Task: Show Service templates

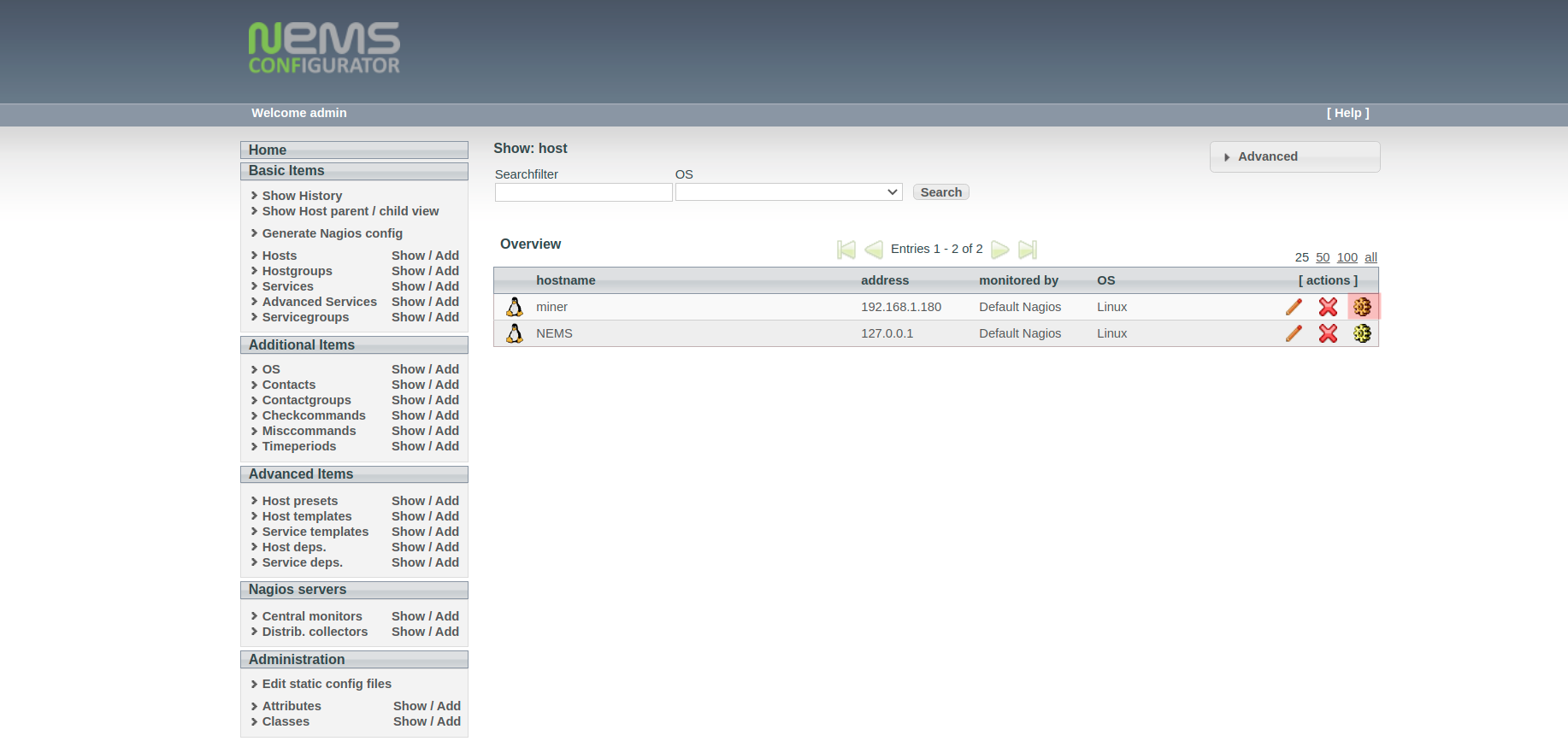Action: pos(408,532)
